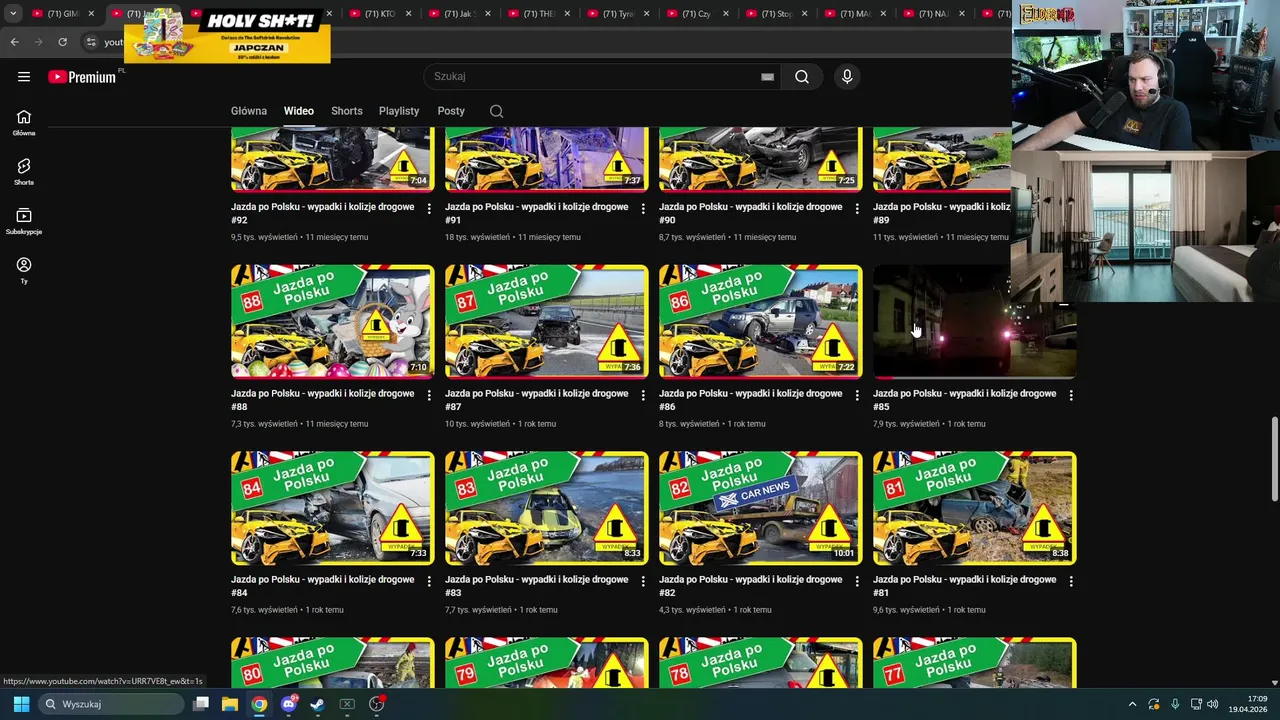Show hidden system tray icons chevron
Image resolution: width=1280 pixels, height=720 pixels.
click(1132, 704)
